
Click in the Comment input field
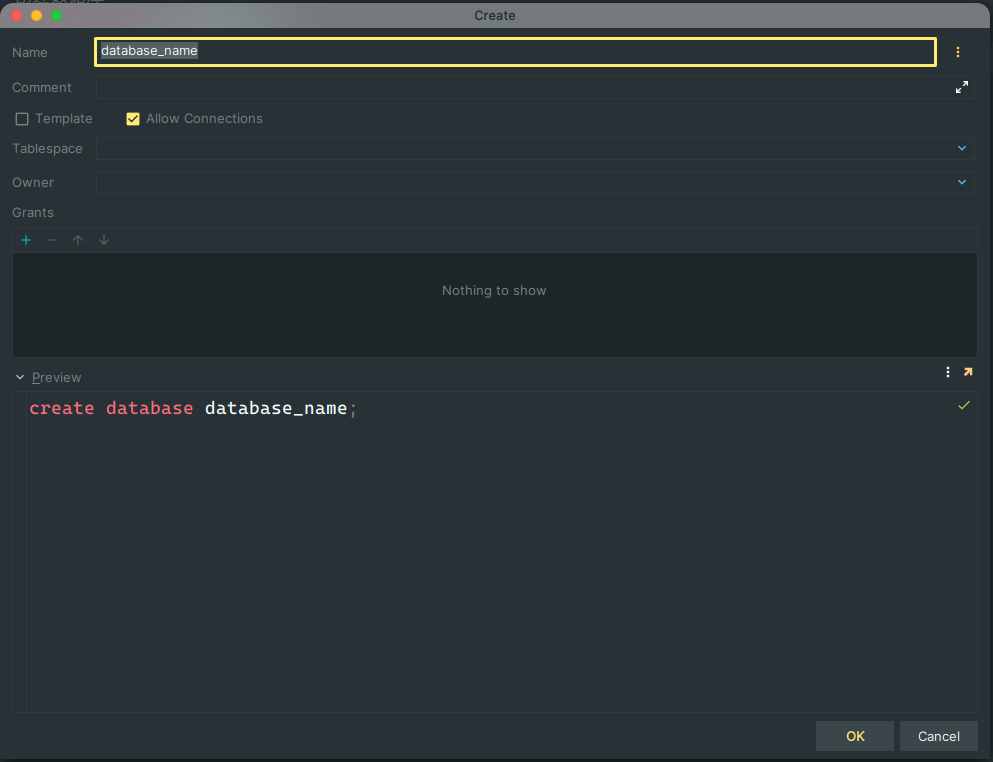[x=520, y=88]
